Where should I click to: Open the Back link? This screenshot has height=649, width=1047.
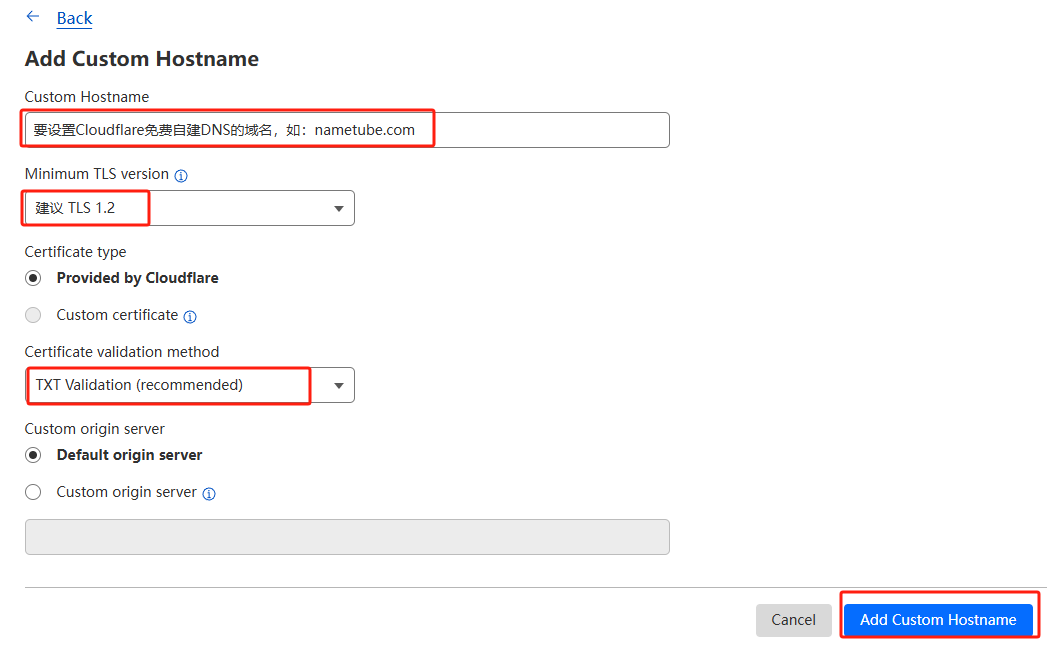pos(74,18)
